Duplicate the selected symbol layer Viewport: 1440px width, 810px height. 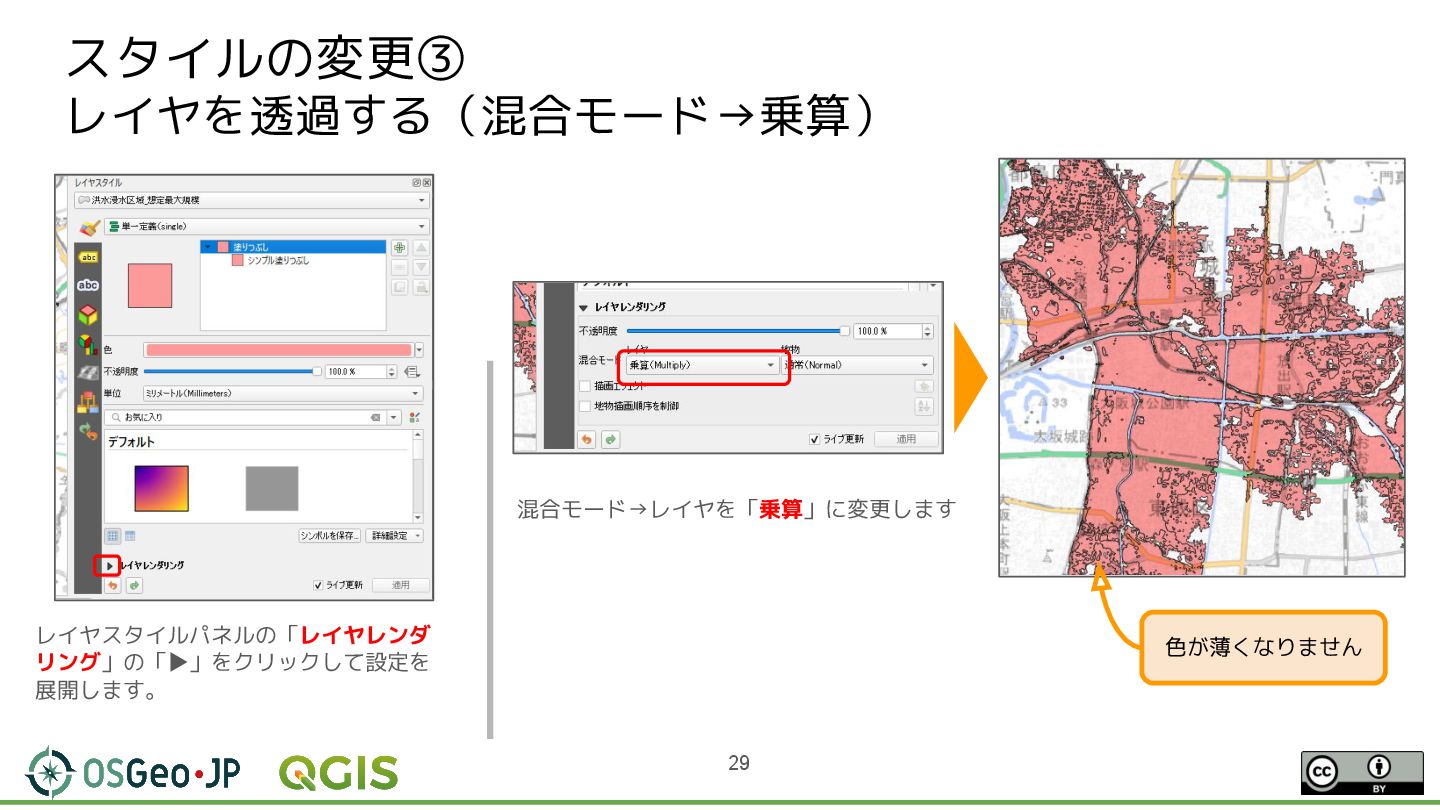399,287
